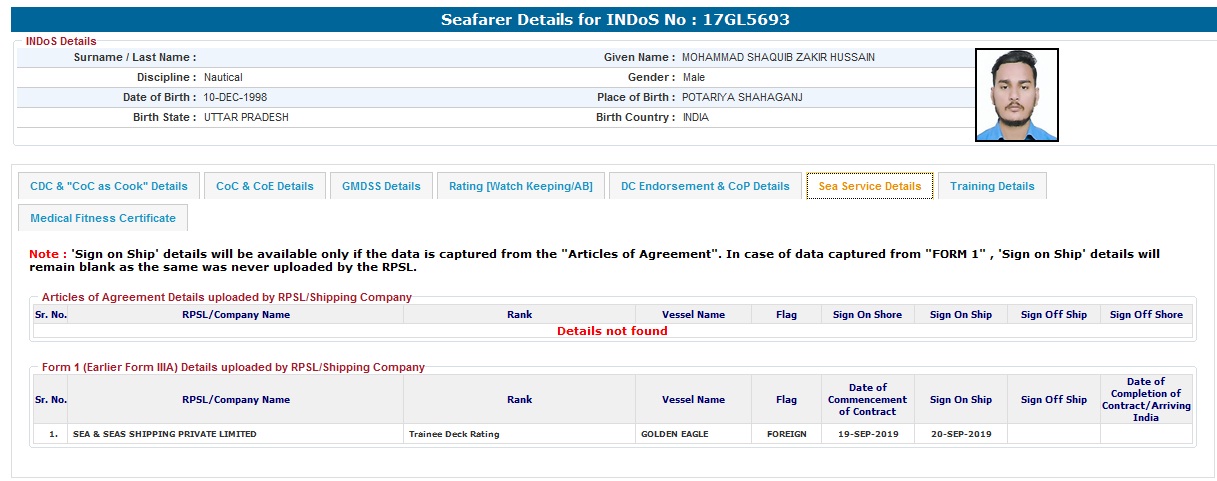This screenshot has width=1217, height=481.
Task: Click the 19-SEP-2019 commencement date cell
Action: click(867, 434)
